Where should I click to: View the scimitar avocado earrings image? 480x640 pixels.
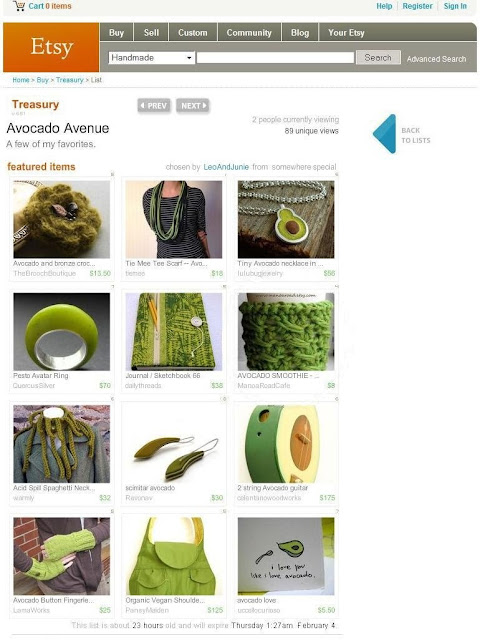click(174, 444)
